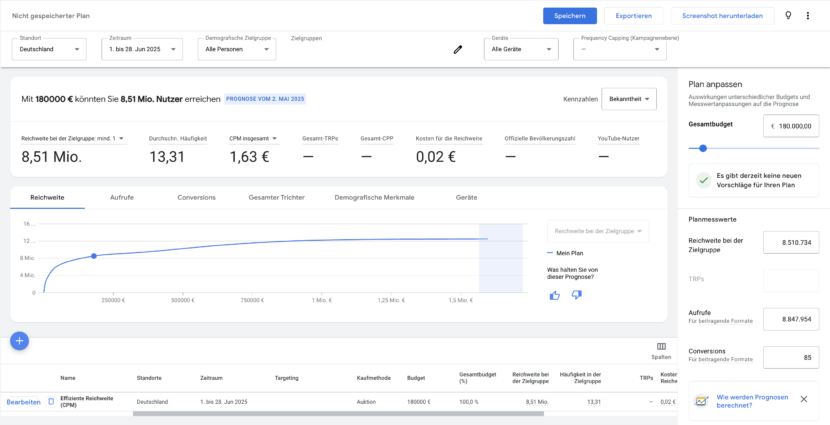Click the blue data point on reach curve
The image size is (830, 425).
point(94,256)
